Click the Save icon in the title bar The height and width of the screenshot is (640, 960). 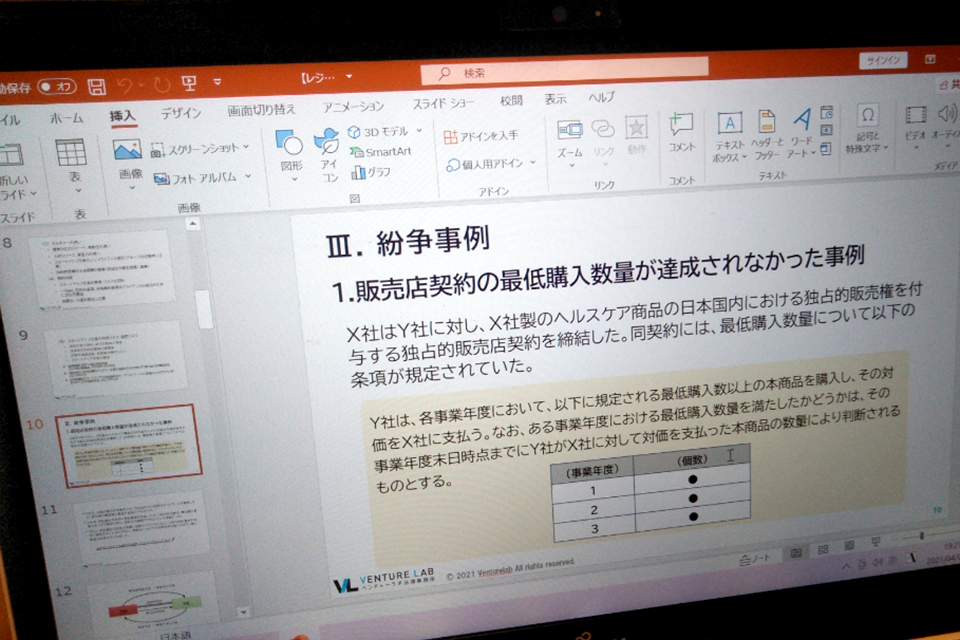(97, 87)
